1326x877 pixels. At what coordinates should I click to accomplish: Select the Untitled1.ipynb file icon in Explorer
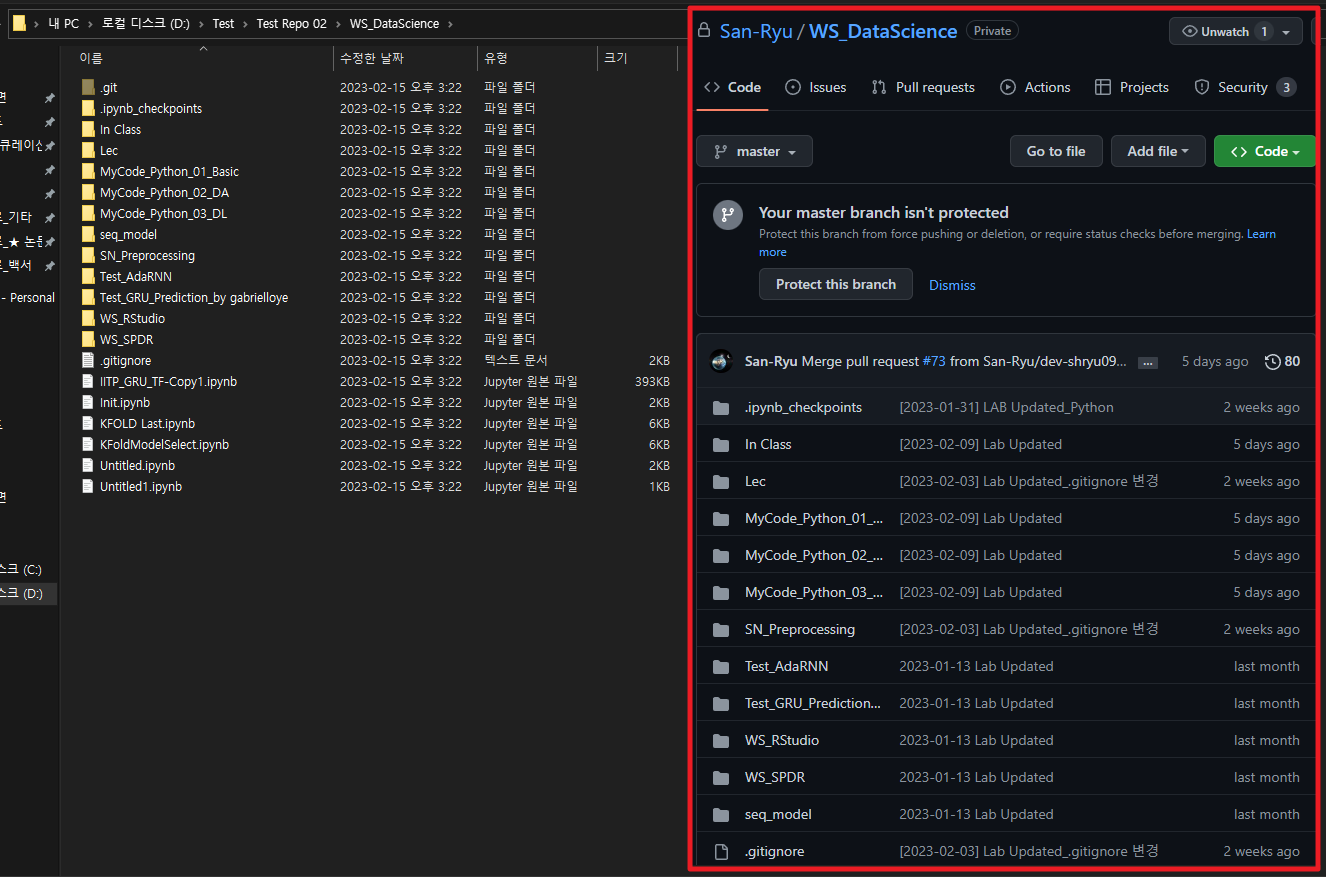pos(88,486)
